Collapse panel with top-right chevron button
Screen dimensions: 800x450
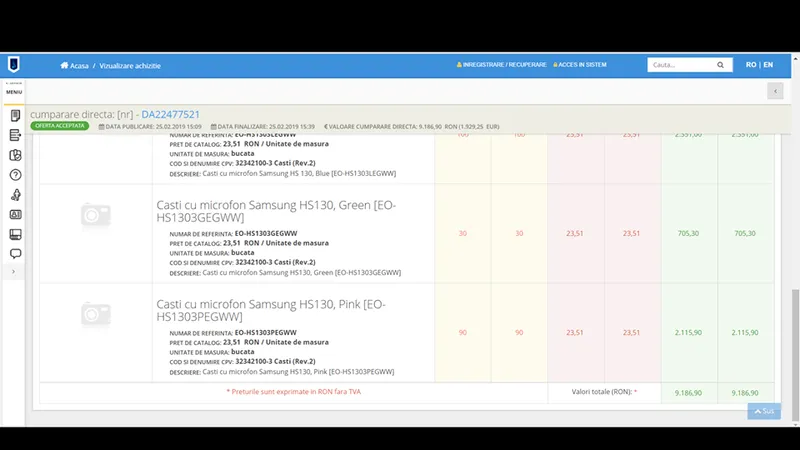click(x=775, y=91)
